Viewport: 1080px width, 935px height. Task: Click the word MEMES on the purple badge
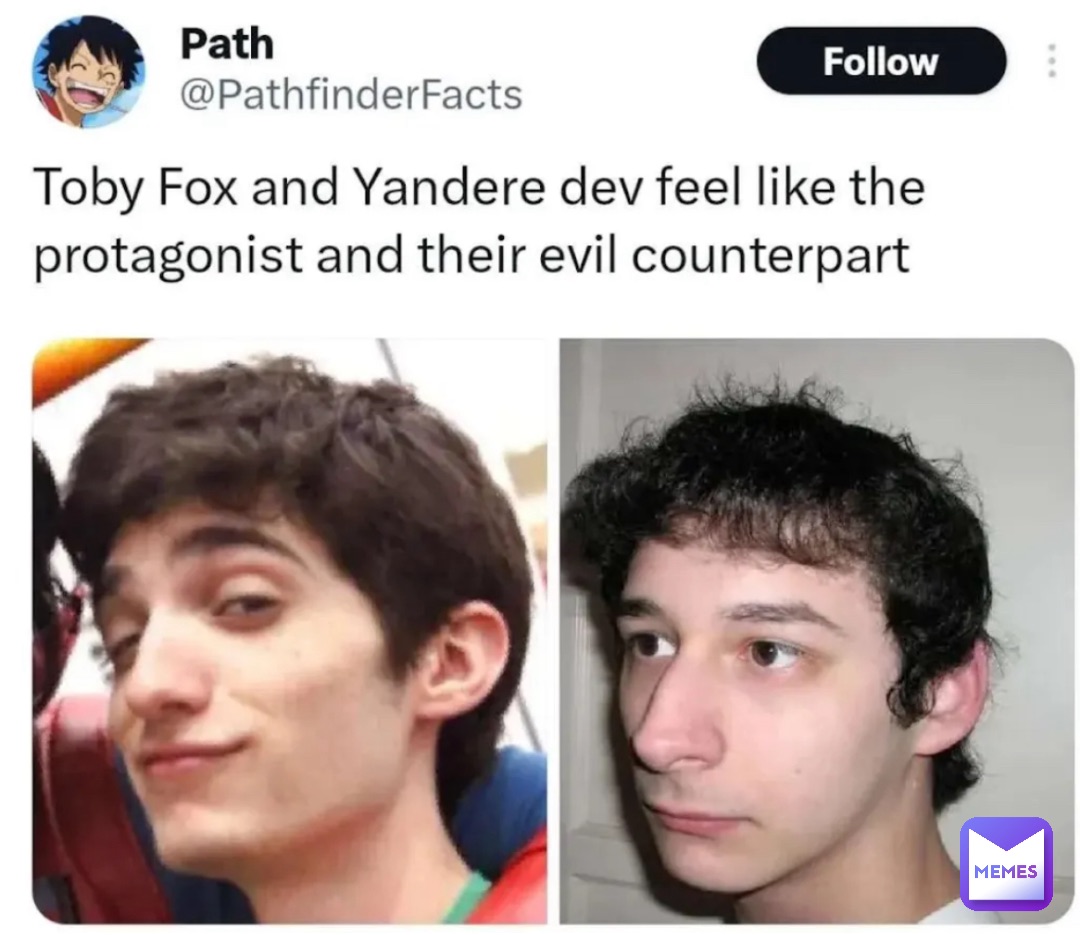point(1006,872)
